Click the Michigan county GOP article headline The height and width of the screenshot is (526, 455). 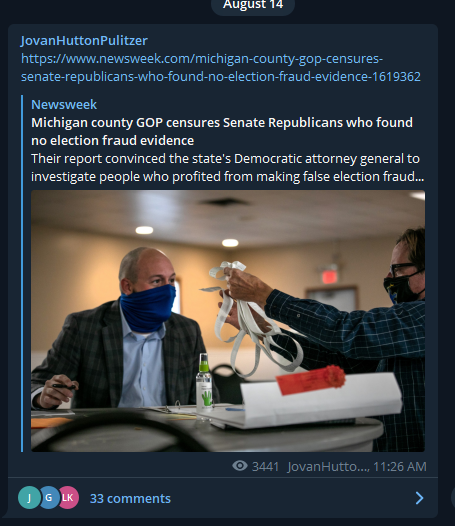click(x=222, y=132)
